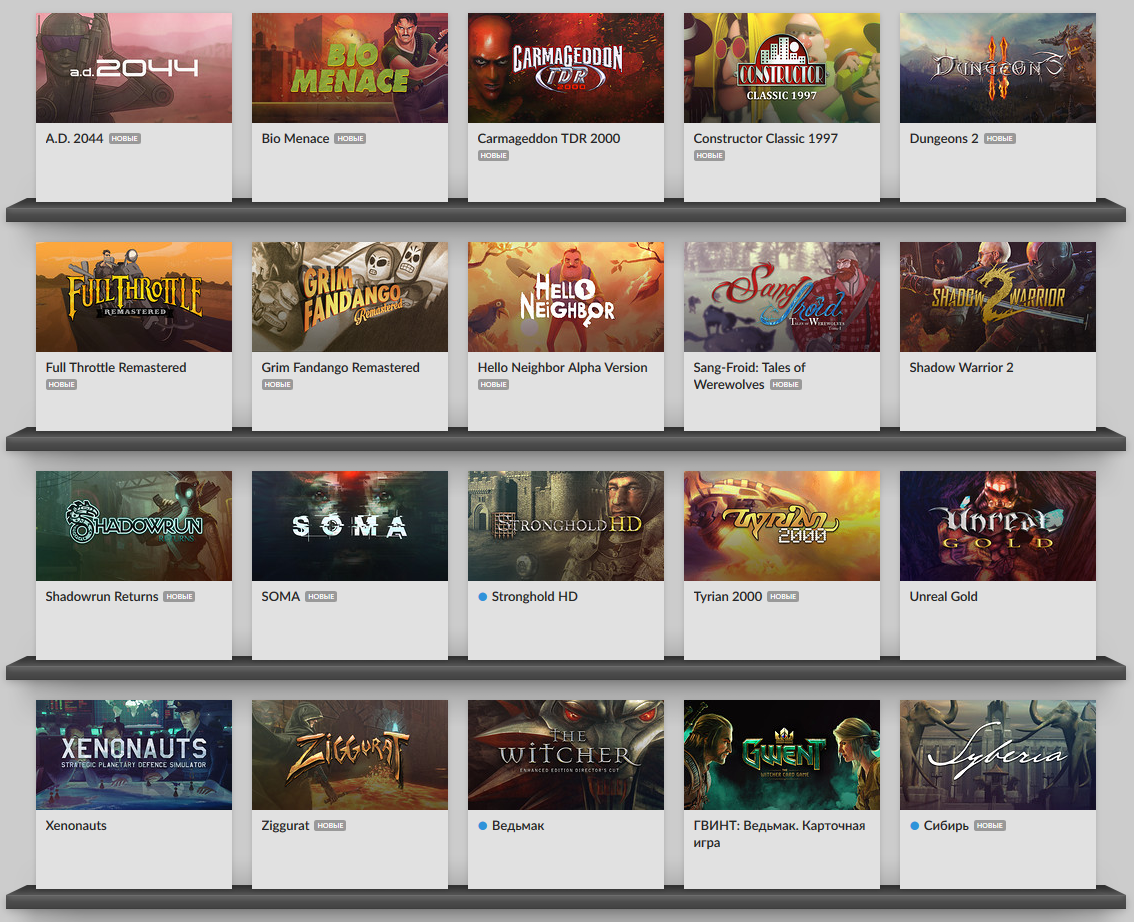Click the Dungeons 2 cover art
Screen dimensions: 1134x922
click(998, 68)
